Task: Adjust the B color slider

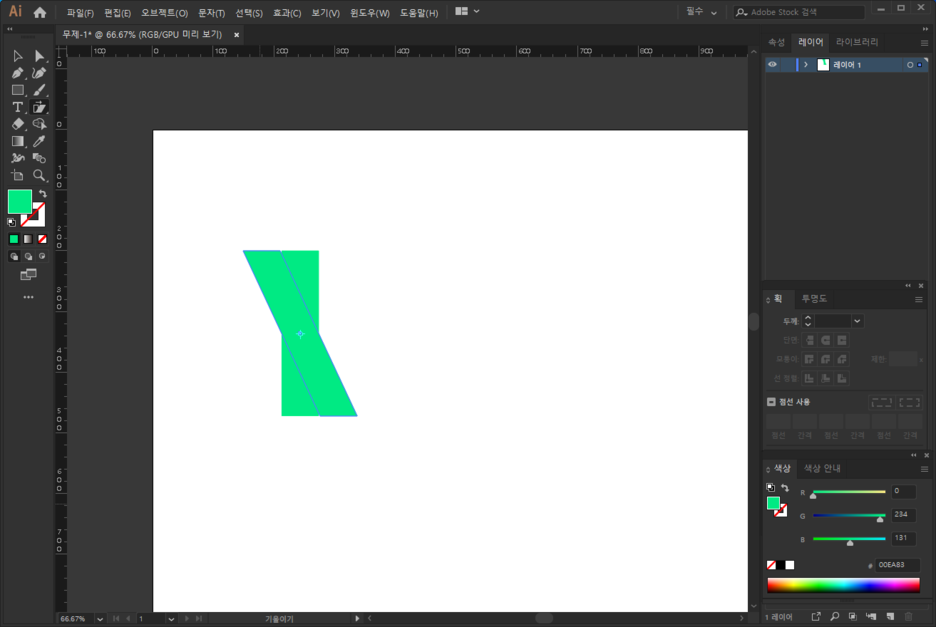Action: (849, 539)
